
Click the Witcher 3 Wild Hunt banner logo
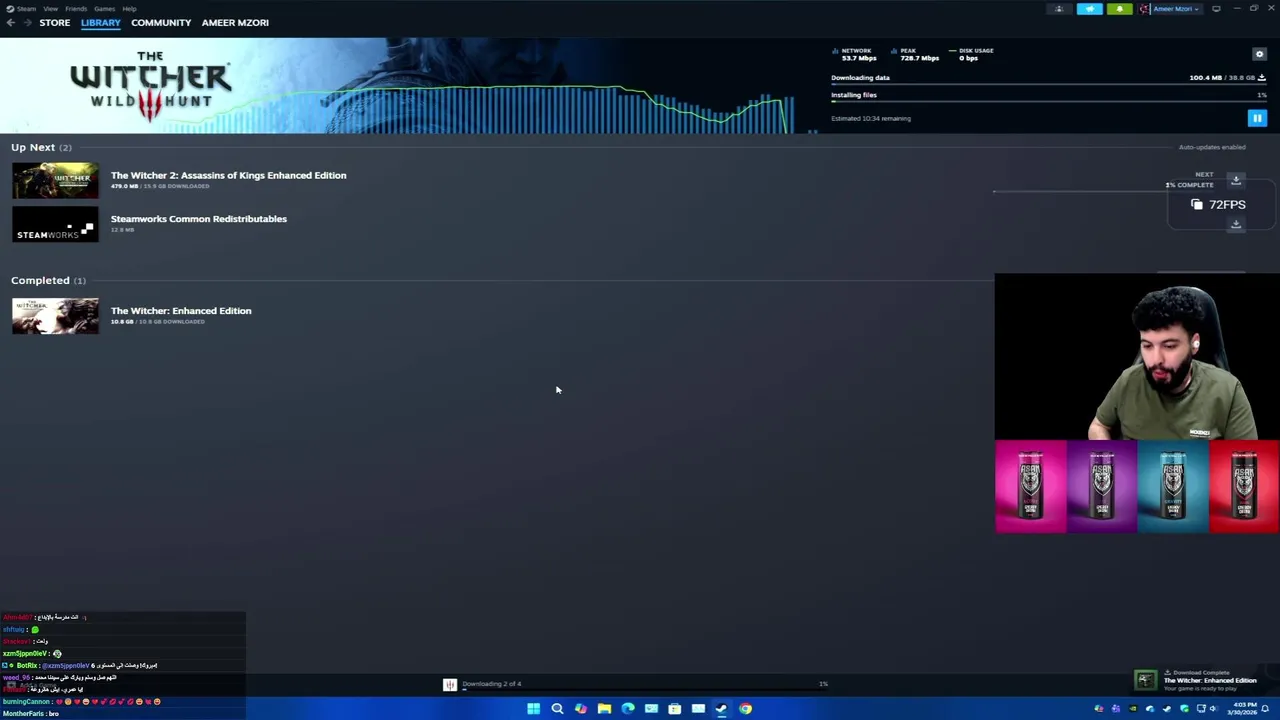point(150,86)
